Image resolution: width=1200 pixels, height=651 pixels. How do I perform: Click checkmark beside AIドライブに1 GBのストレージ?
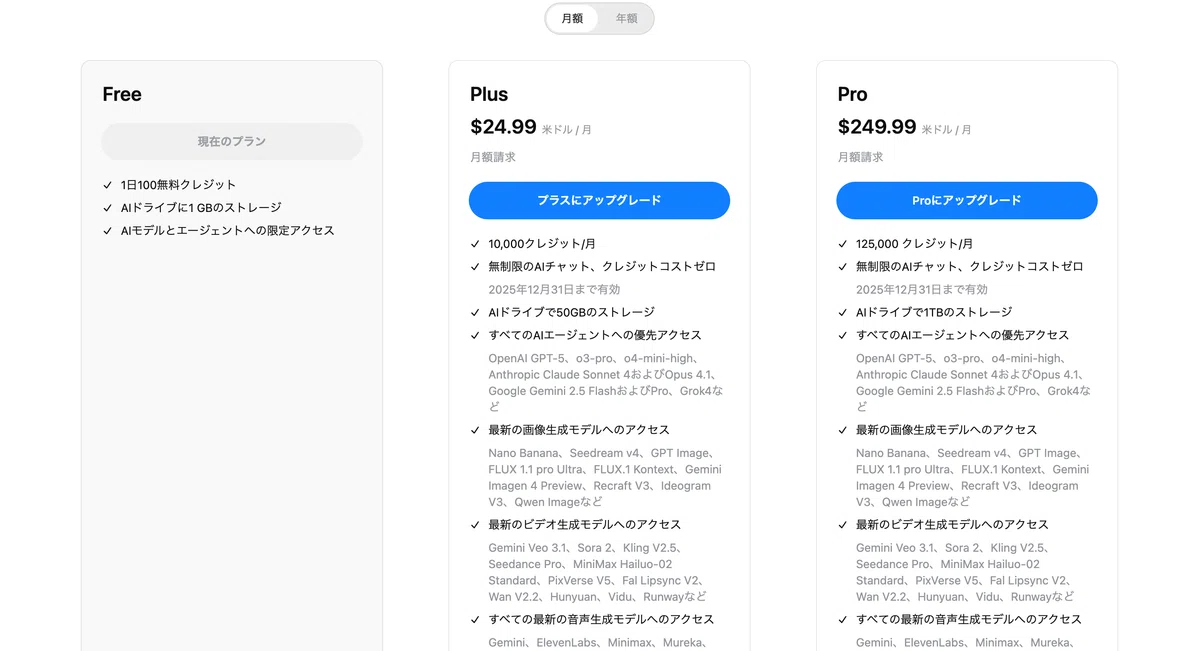point(107,208)
